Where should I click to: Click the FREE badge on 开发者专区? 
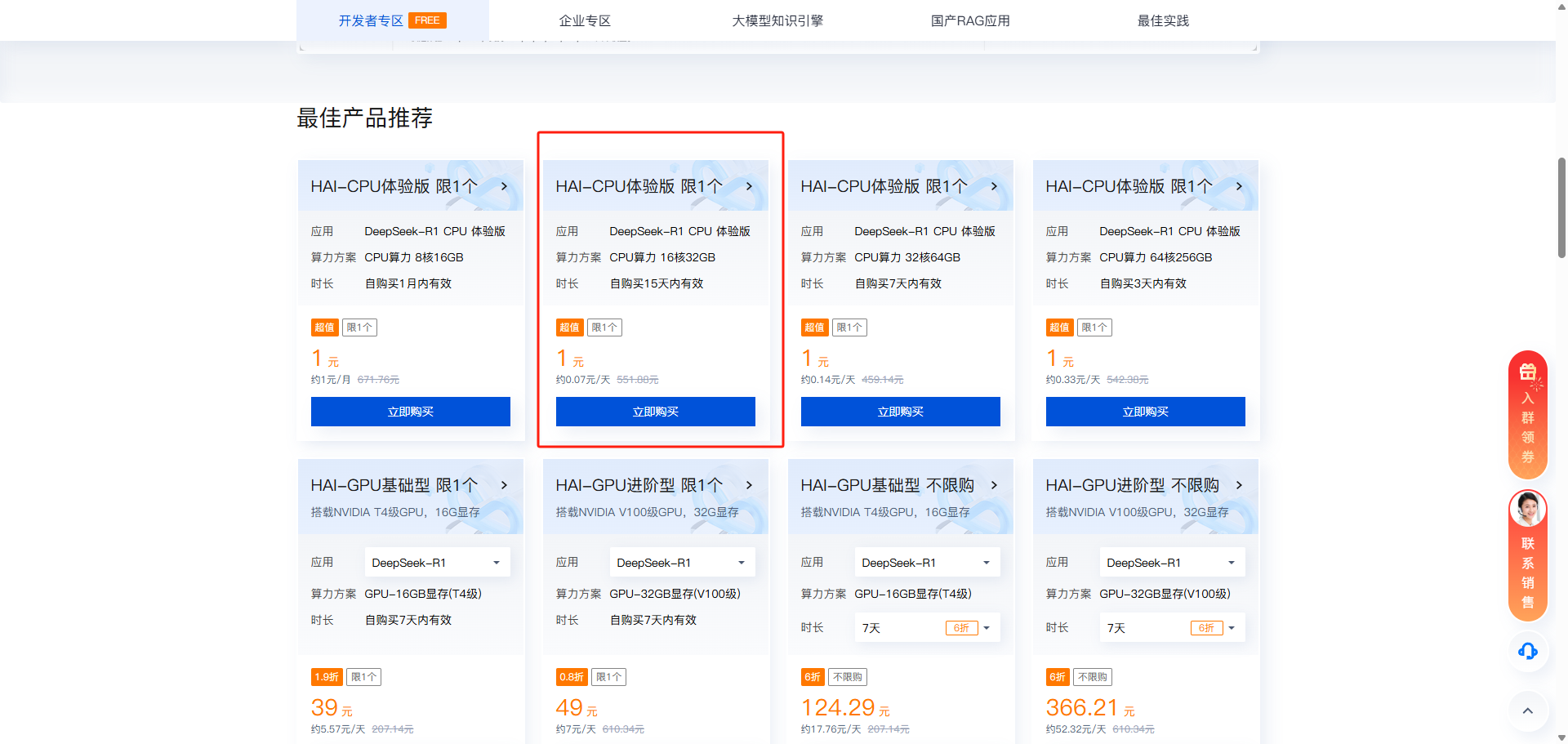(x=427, y=20)
